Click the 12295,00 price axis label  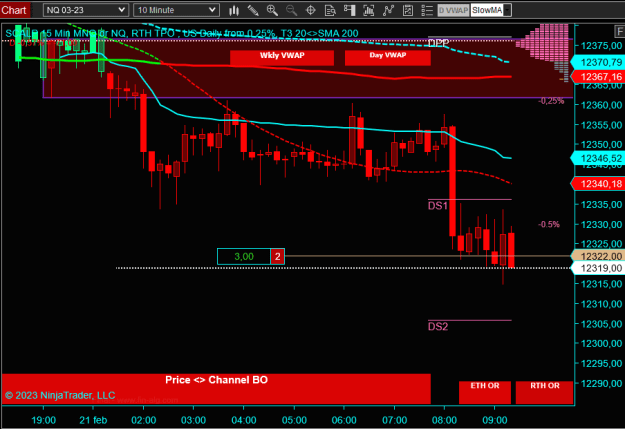[601, 363]
